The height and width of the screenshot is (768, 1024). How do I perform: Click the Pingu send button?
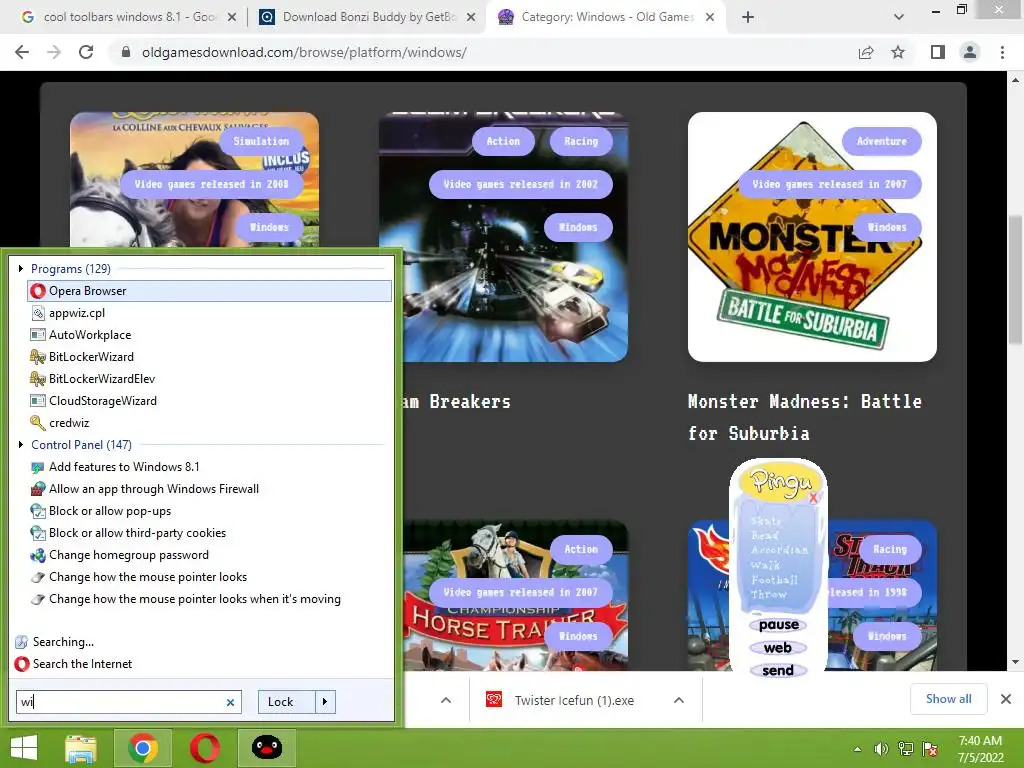778,670
